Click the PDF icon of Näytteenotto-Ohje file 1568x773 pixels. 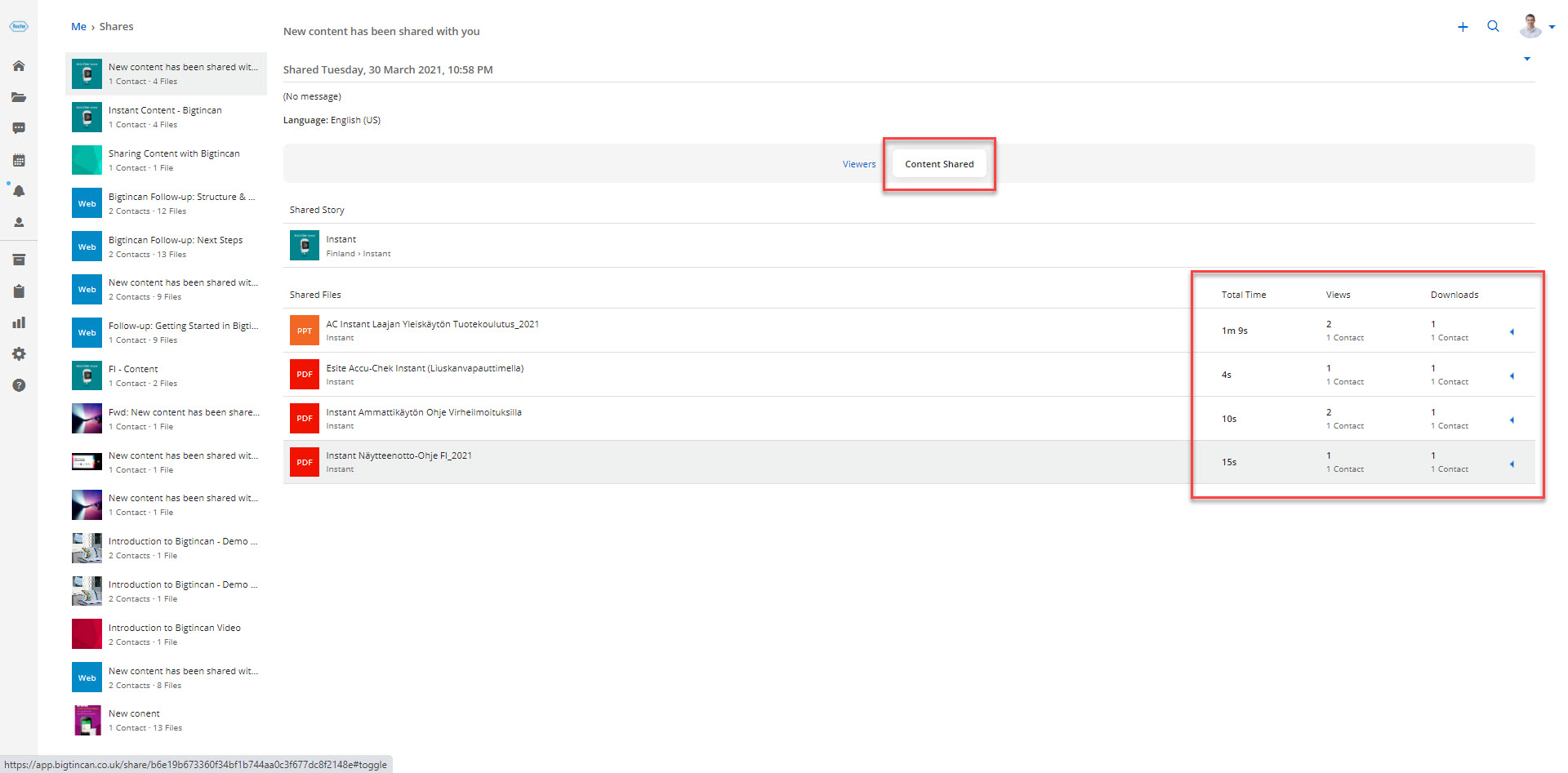click(x=305, y=462)
